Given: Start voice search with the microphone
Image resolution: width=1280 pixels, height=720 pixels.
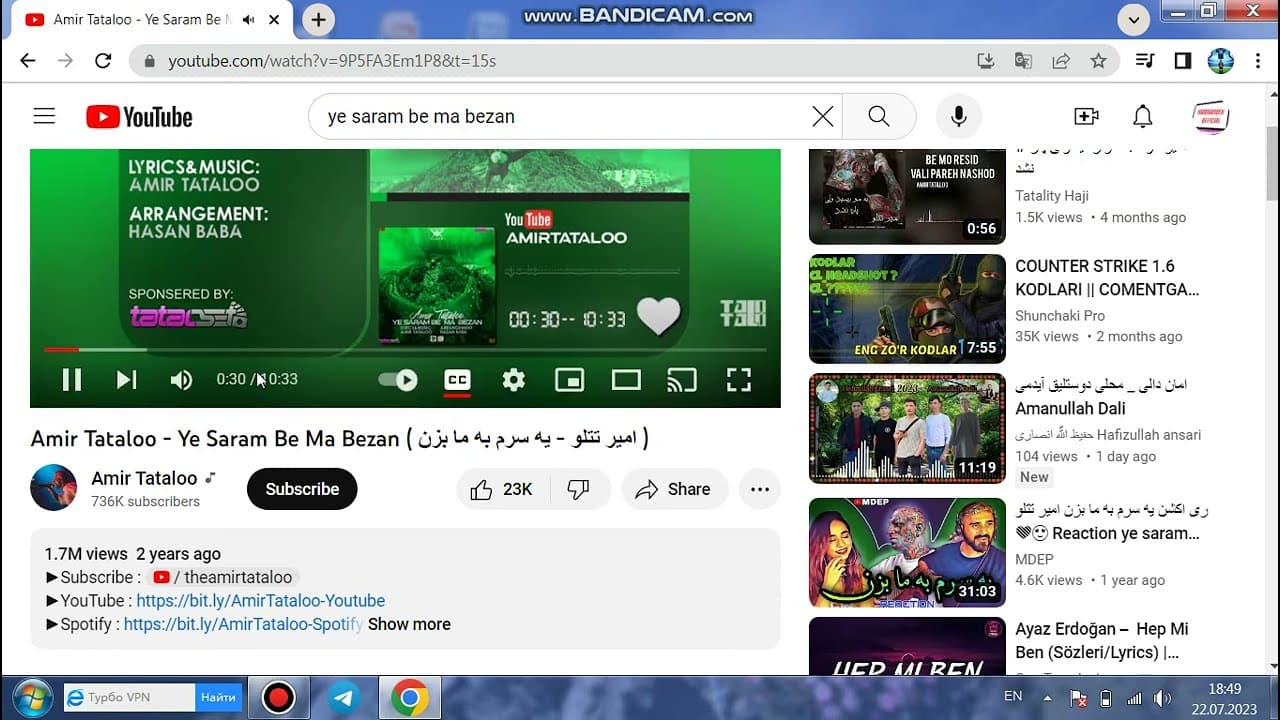Looking at the screenshot, I should (958, 117).
